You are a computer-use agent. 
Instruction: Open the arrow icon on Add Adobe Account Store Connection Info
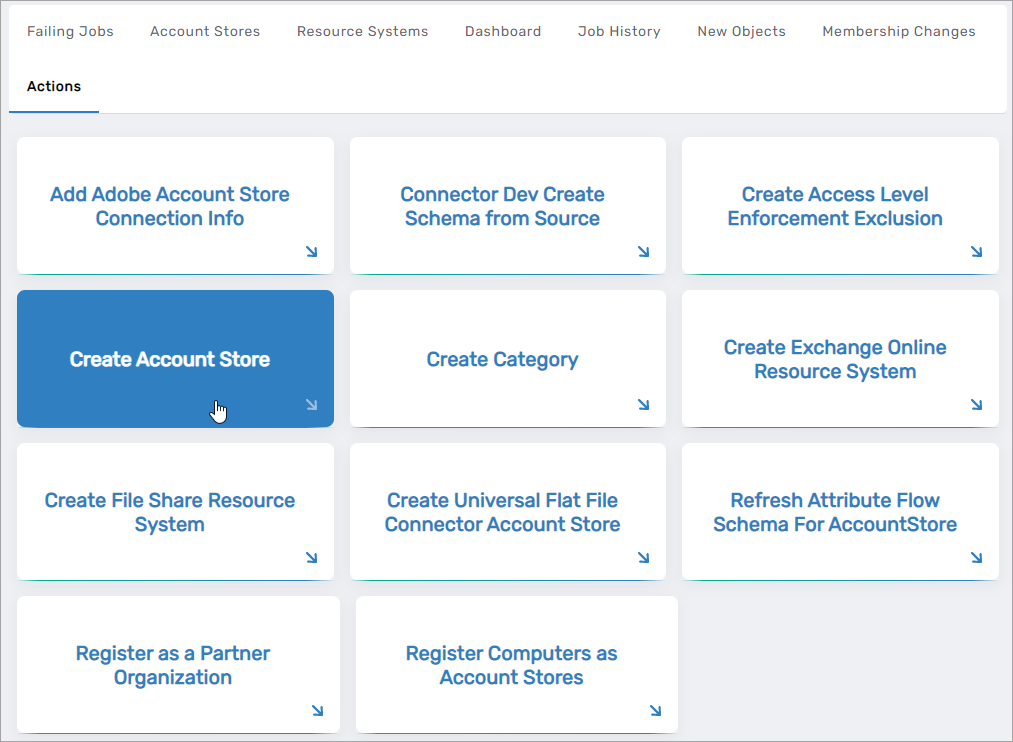tap(311, 252)
